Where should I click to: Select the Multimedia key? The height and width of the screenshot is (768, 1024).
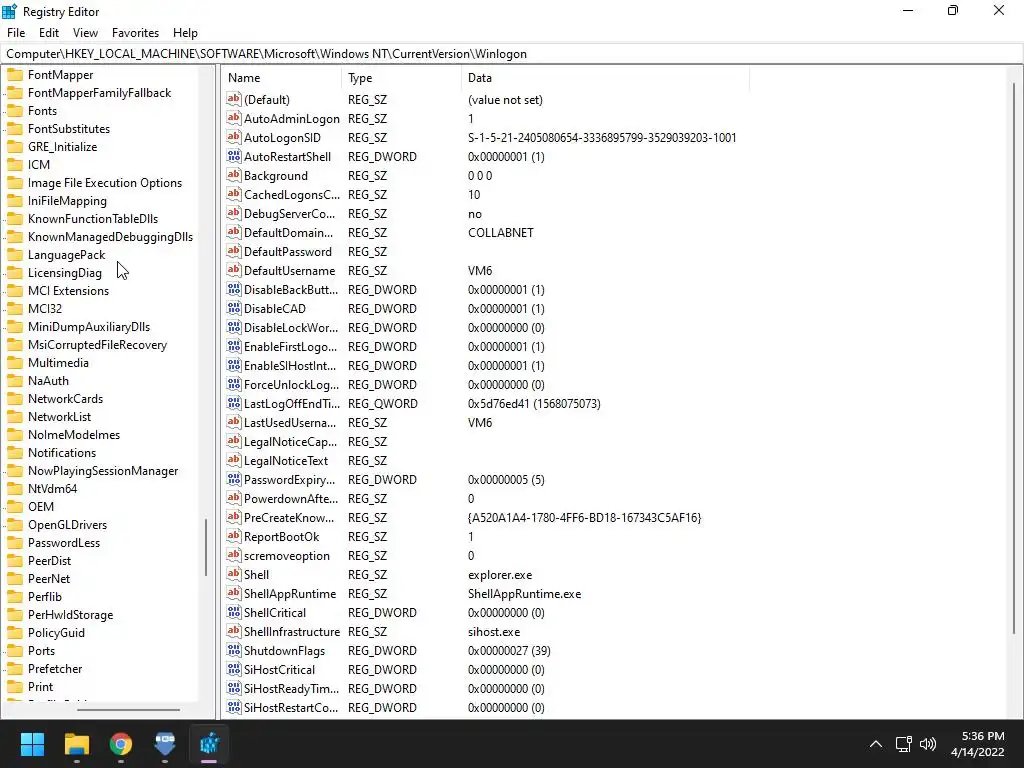pos(58,362)
